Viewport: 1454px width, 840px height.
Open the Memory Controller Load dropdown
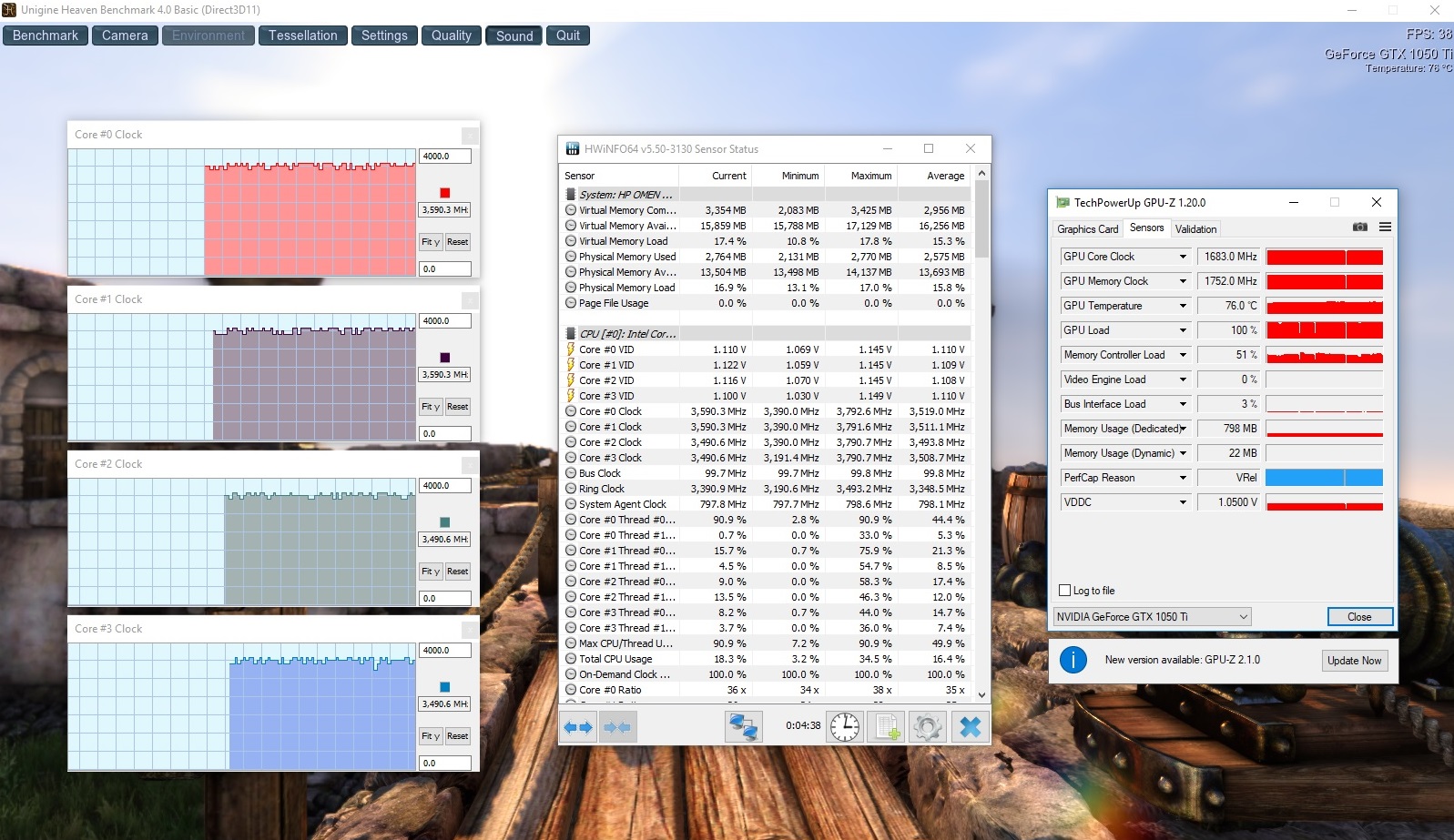[x=1183, y=355]
